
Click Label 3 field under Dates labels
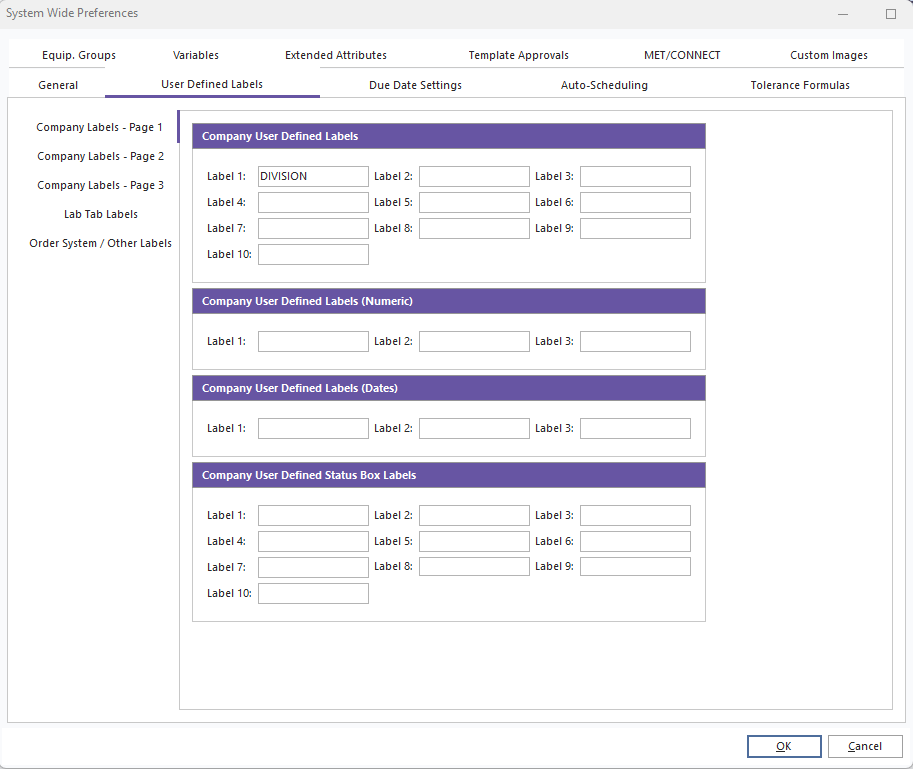(x=635, y=428)
